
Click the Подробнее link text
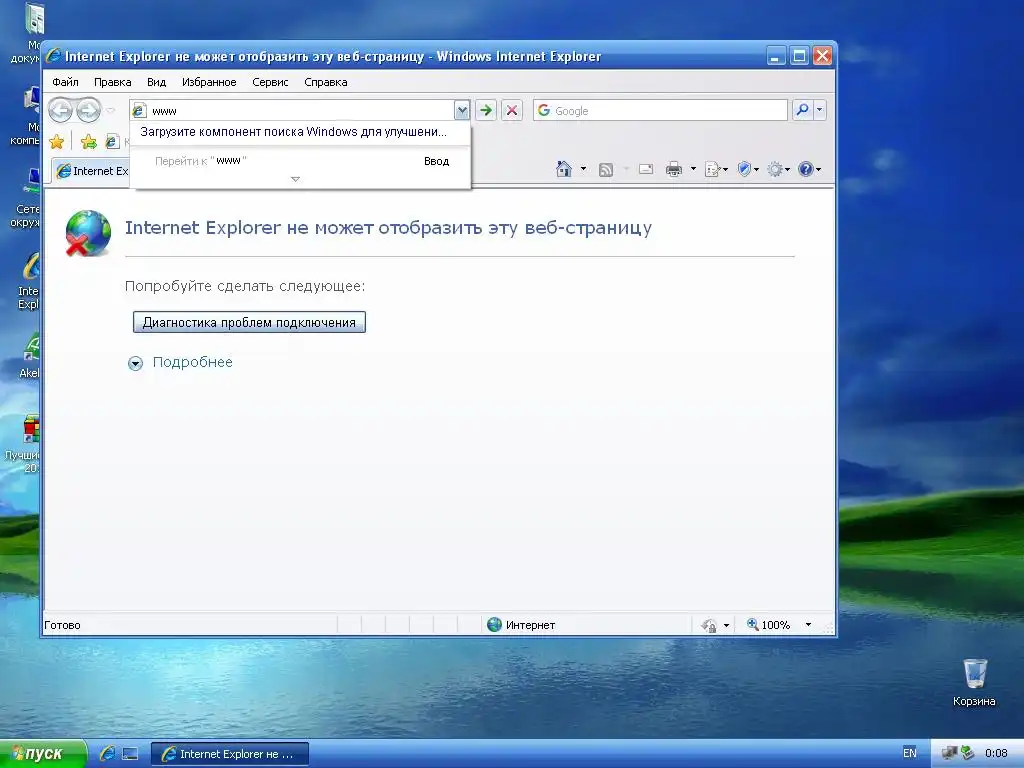pos(193,362)
